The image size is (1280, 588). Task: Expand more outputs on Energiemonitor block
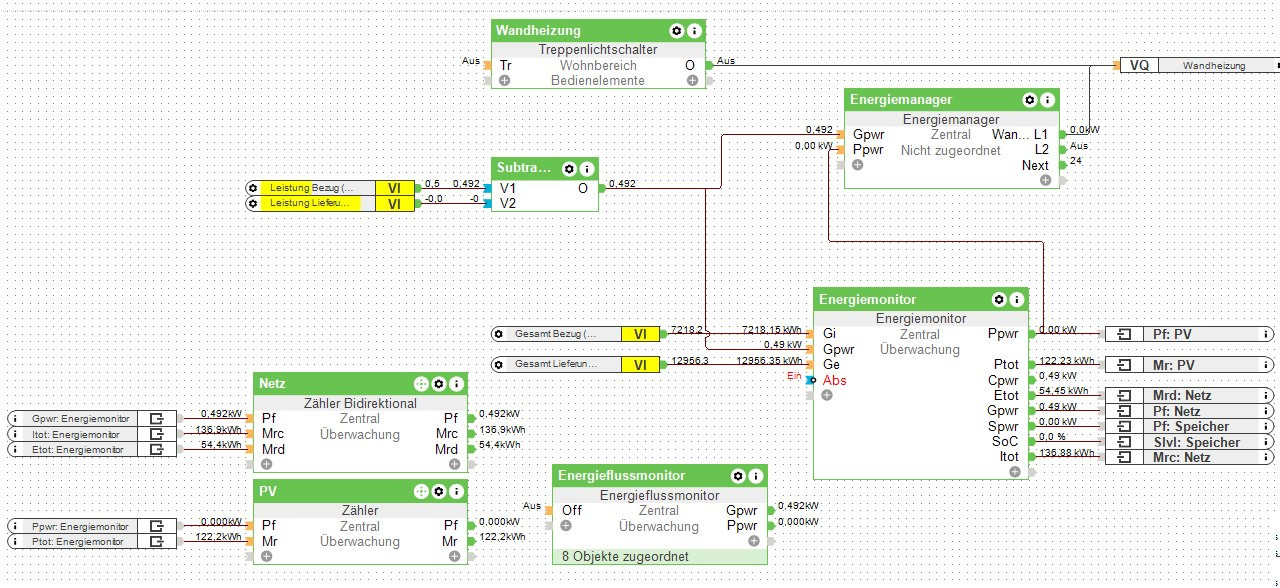coord(1013,472)
